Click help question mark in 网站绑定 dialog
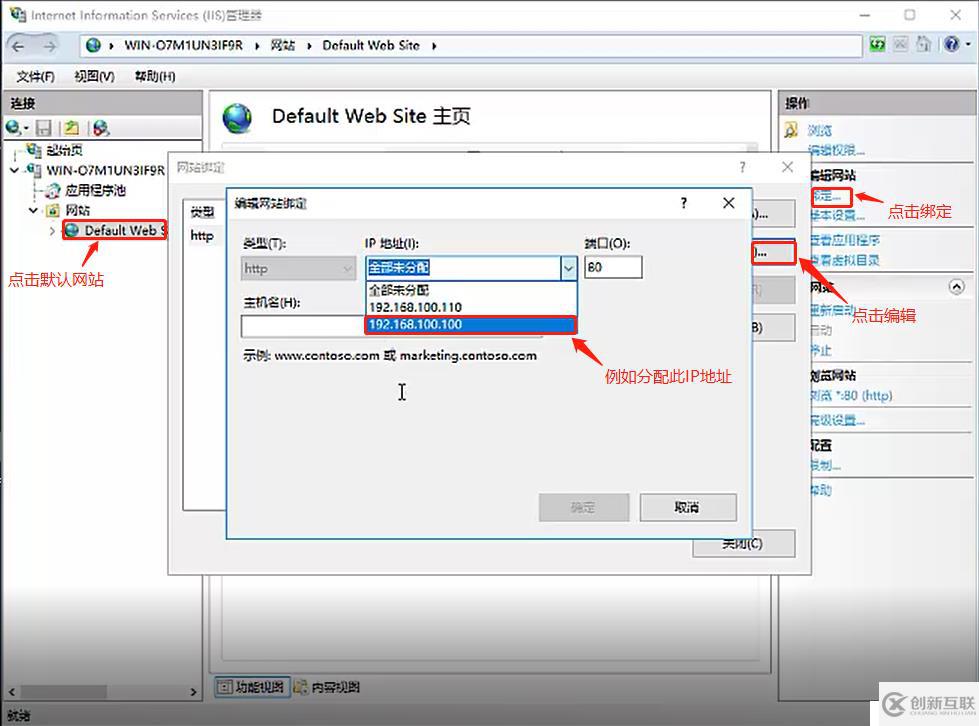Viewport: 979px width, 726px height. pyautogui.click(x=742, y=167)
